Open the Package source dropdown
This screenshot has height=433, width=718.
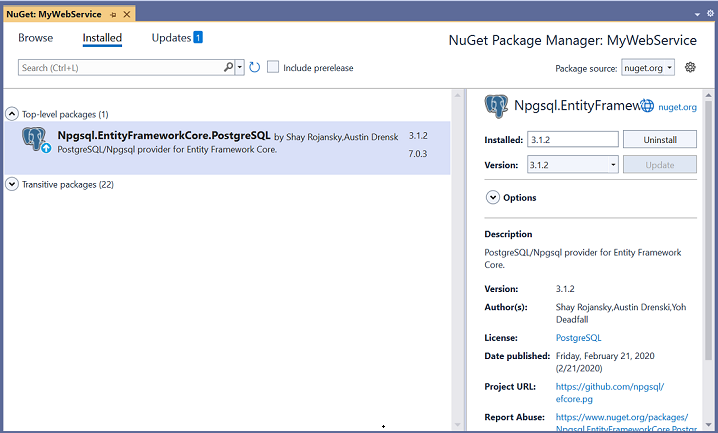pyautogui.click(x=648, y=68)
